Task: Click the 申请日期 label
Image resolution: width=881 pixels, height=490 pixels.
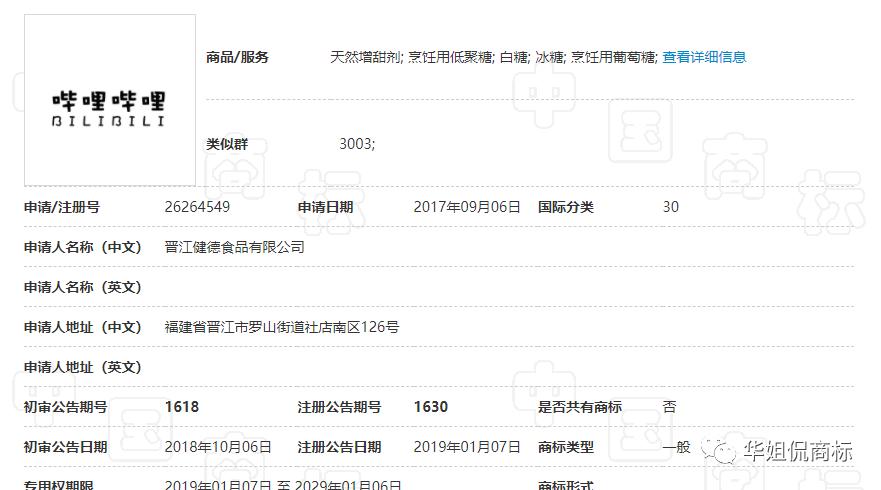Action: tap(325, 207)
